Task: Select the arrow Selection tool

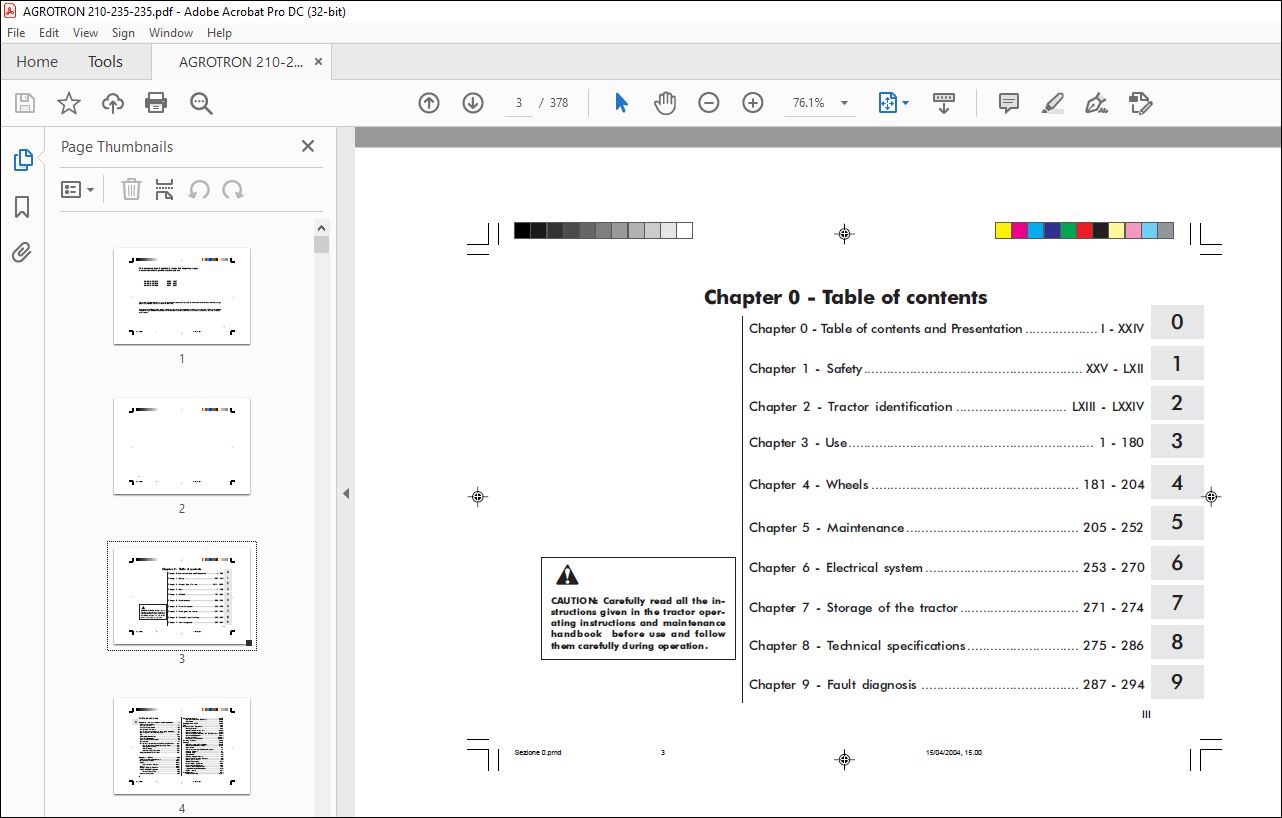Action: (621, 103)
